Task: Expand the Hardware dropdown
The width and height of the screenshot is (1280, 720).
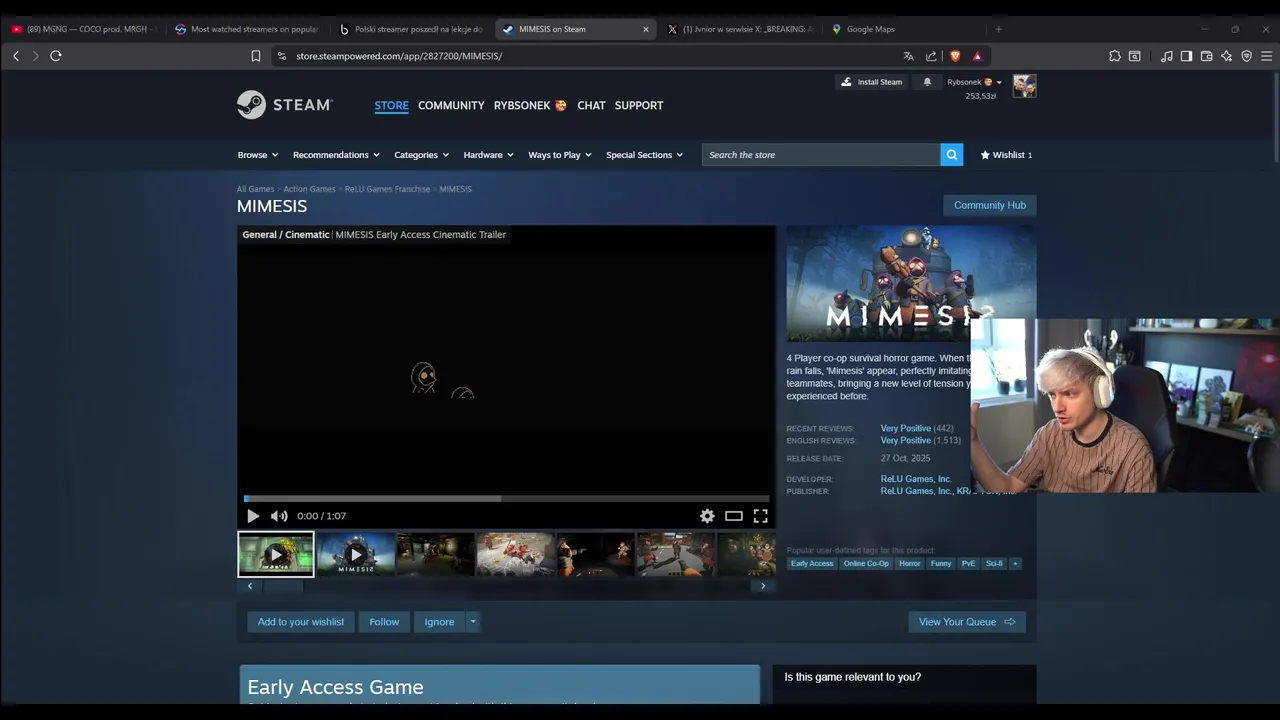Action: [x=488, y=155]
